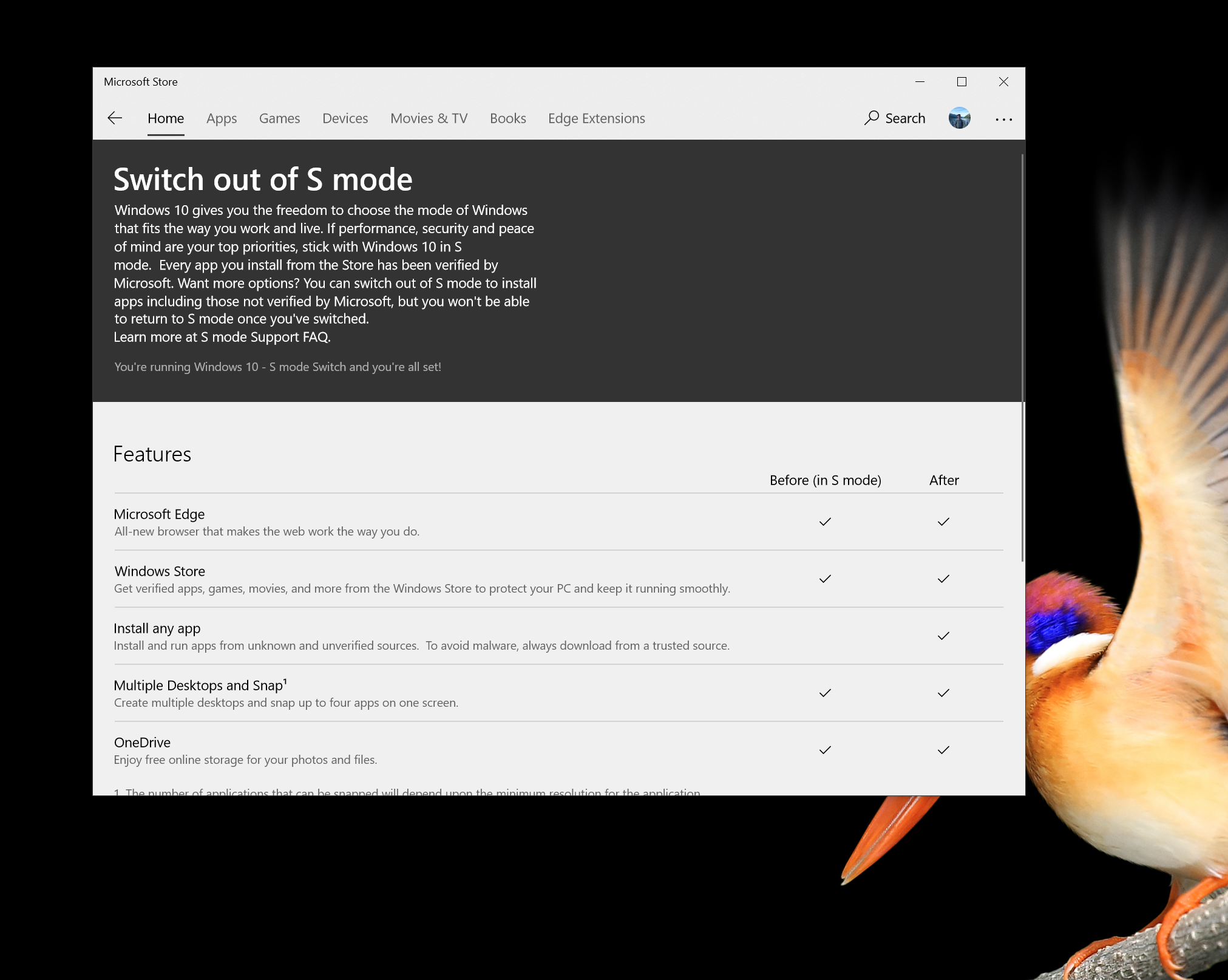
Task: Click the search magnifier icon
Action: [872, 117]
